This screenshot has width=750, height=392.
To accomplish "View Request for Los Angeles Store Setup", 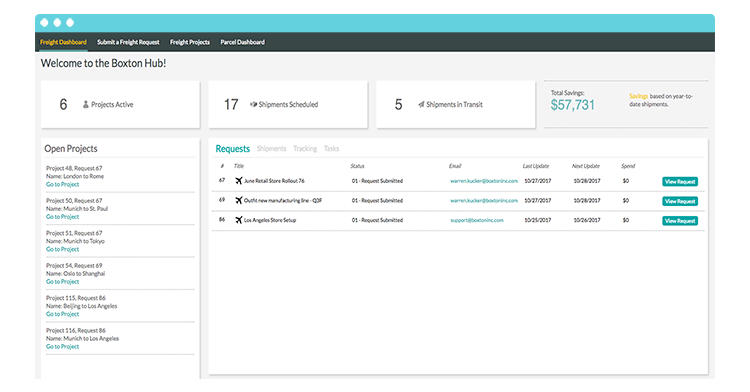I will (x=680, y=221).
